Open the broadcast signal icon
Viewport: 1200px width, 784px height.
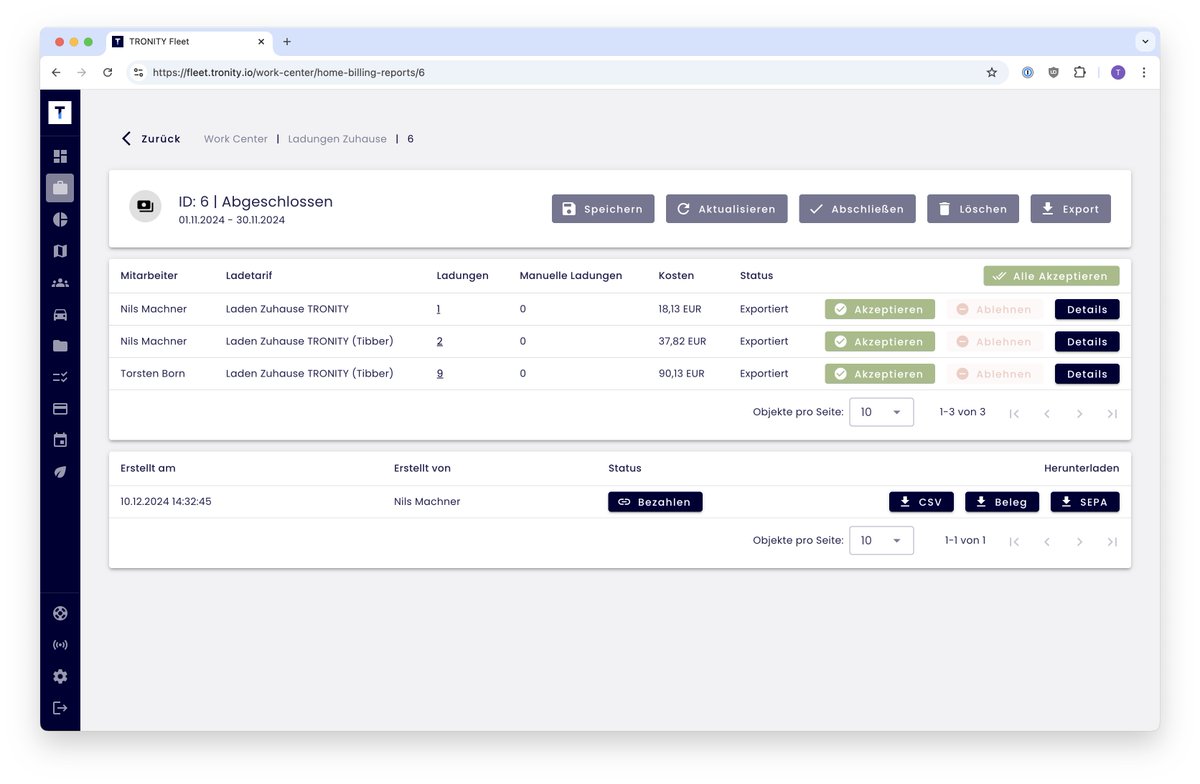[60, 645]
